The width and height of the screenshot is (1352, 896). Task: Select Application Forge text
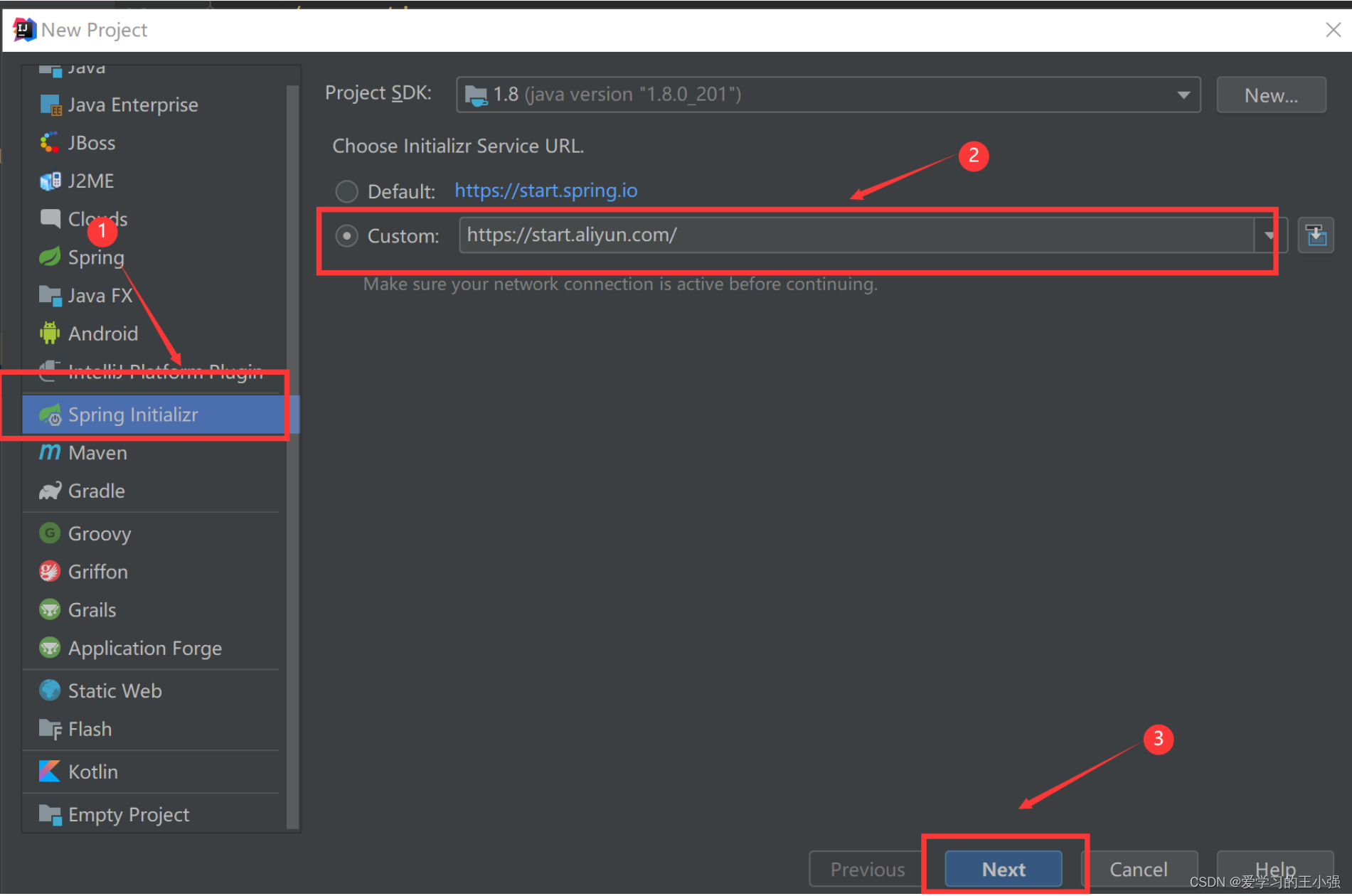(145, 649)
